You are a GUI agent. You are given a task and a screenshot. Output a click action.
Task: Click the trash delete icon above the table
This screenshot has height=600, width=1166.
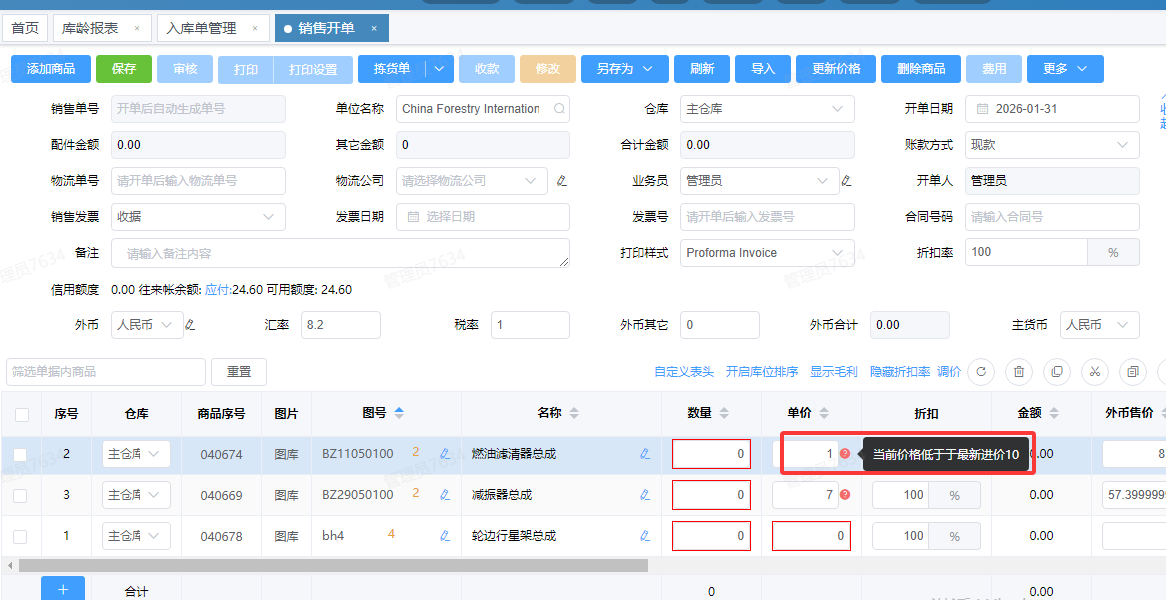[x=1018, y=372]
